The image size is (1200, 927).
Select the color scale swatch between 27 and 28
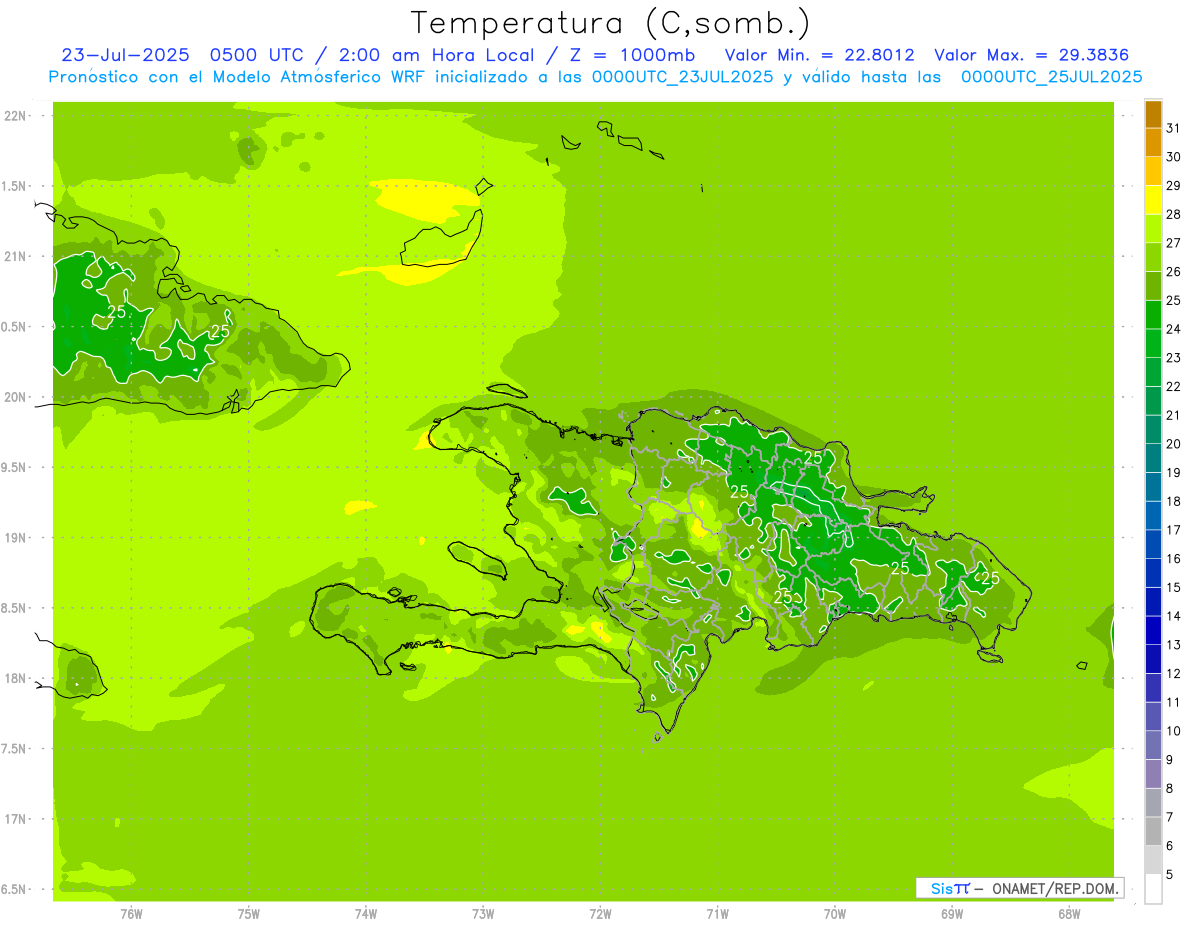(1153, 228)
